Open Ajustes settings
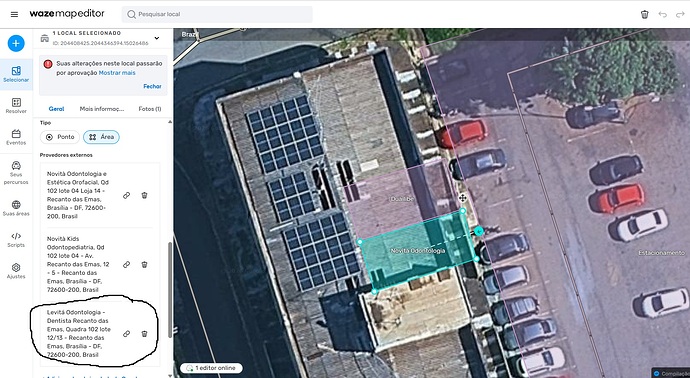The height and width of the screenshot is (378, 690). (16, 271)
